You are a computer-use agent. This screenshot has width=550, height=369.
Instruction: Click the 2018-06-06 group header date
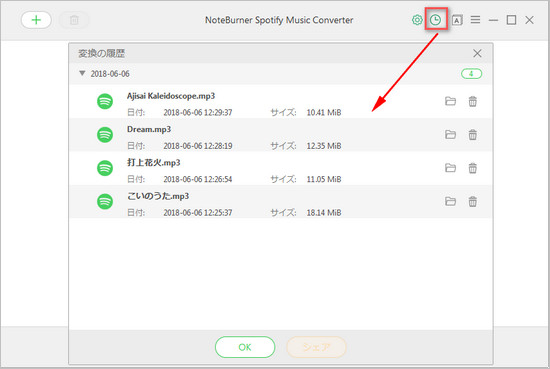point(110,74)
